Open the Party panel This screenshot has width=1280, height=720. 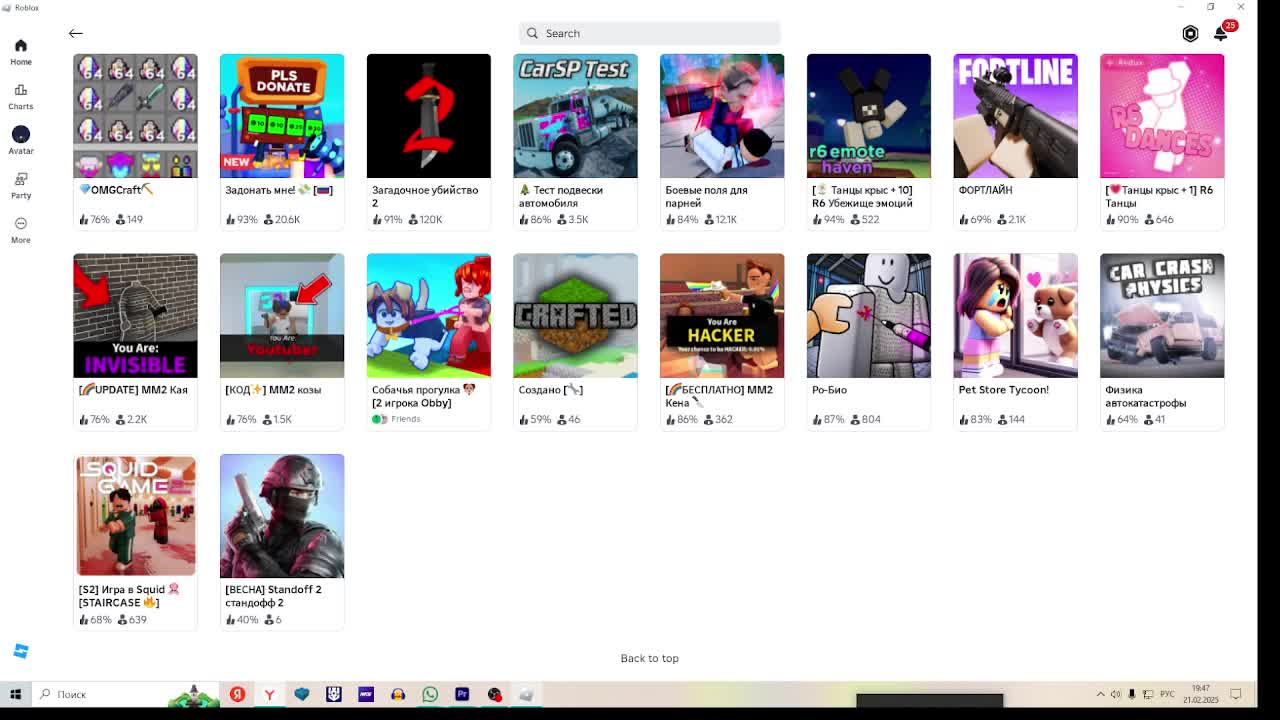(21, 185)
